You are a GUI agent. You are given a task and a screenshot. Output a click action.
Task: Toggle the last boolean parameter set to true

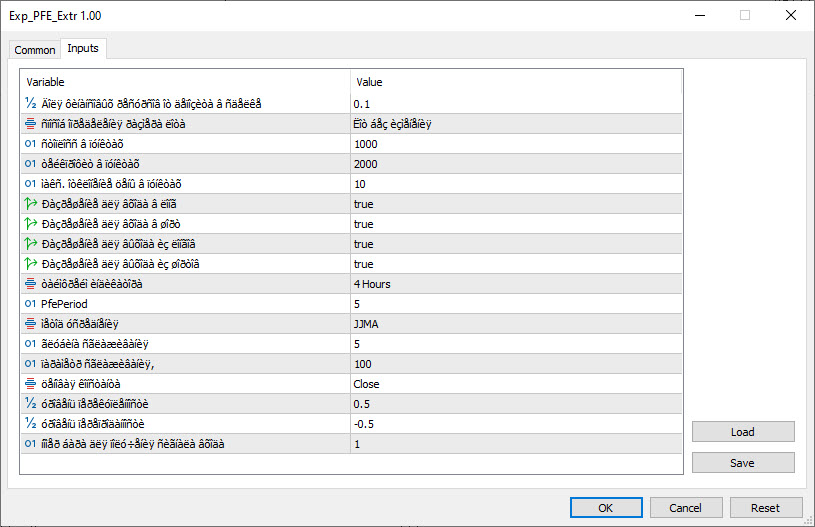[363, 264]
